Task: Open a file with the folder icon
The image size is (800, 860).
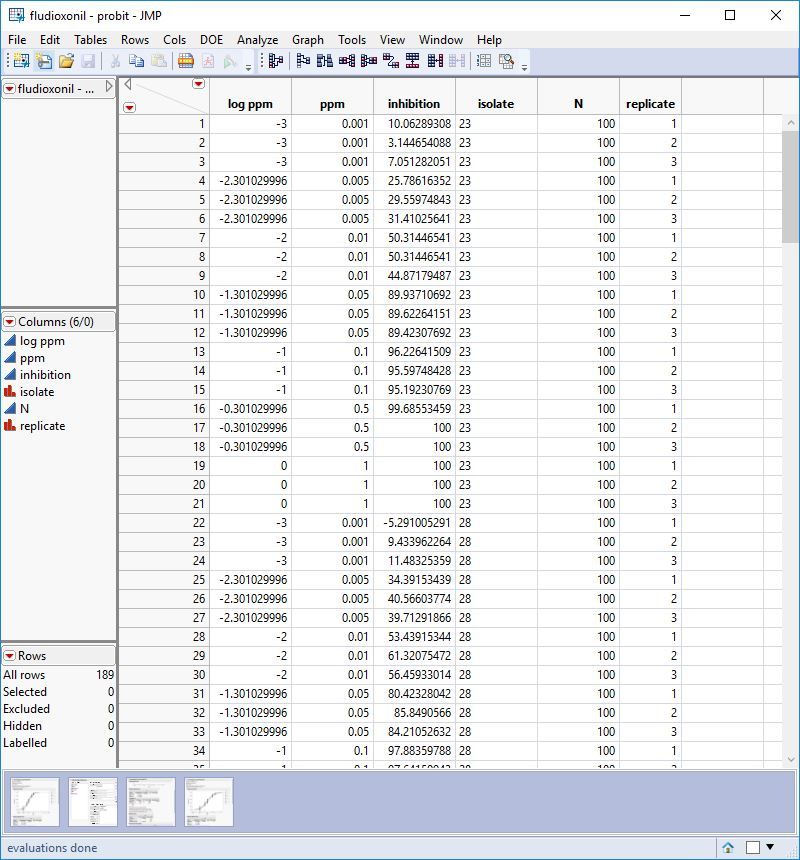Action: pos(66,61)
